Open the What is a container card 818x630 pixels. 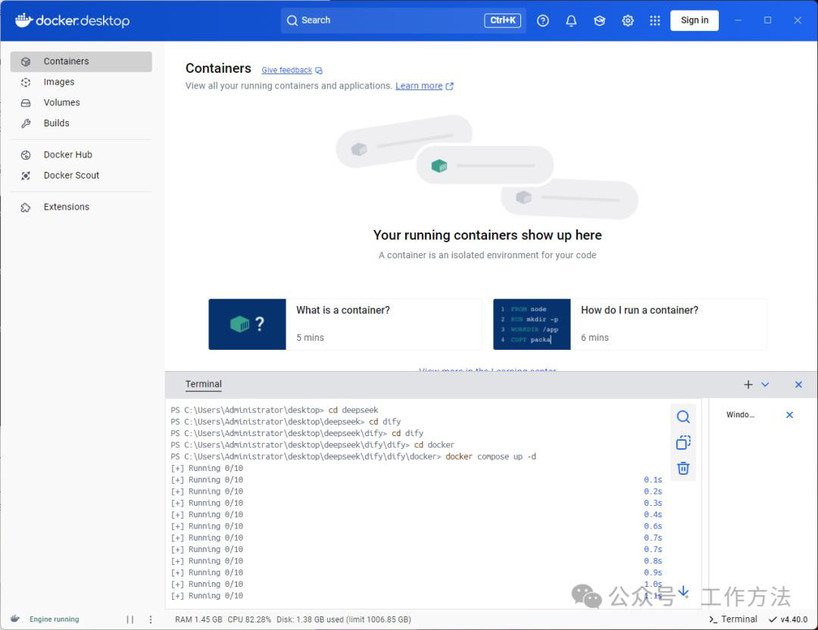[x=345, y=324]
